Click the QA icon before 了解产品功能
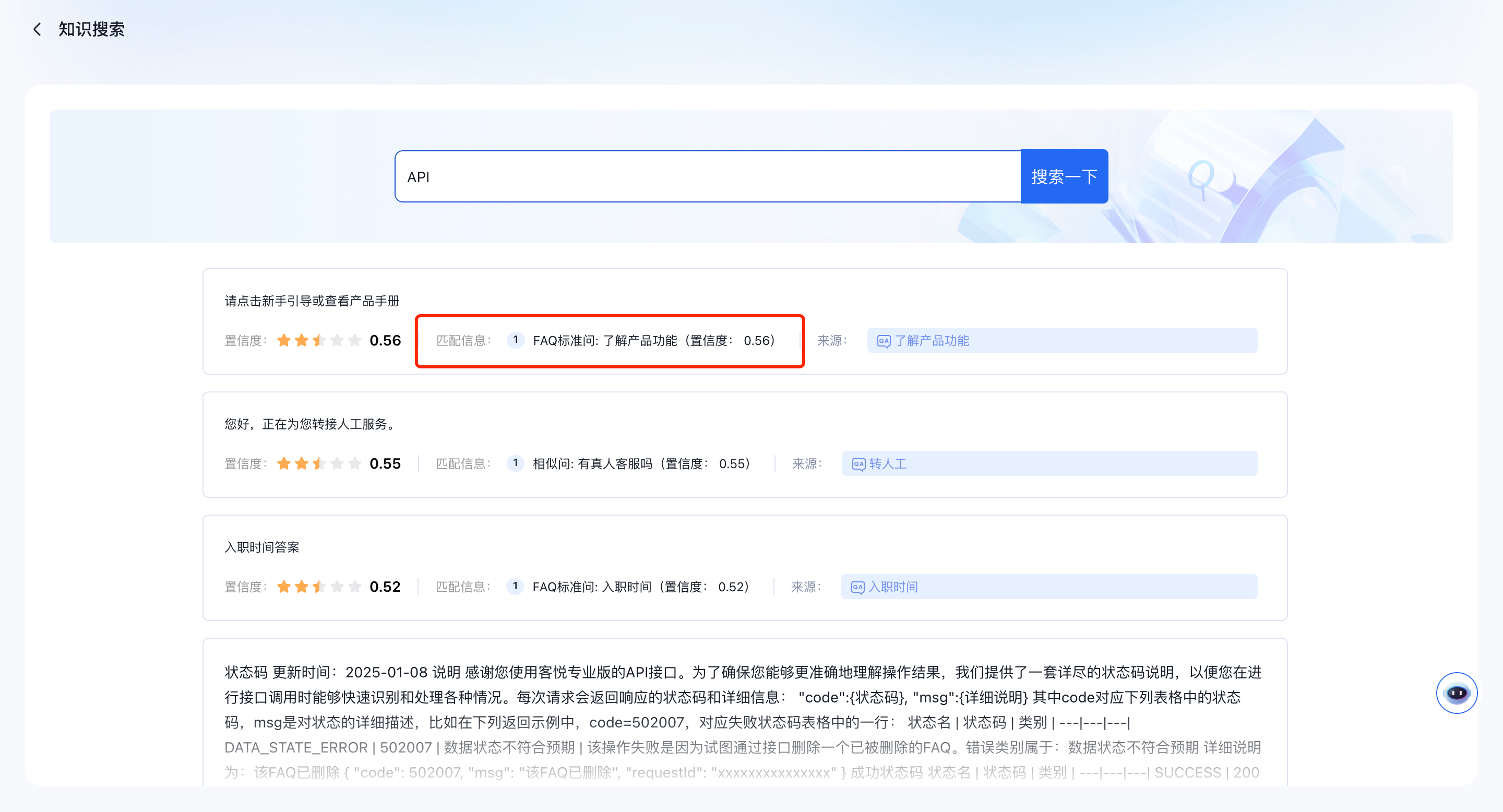The height and width of the screenshot is (812, 1503). click(884, 341)
